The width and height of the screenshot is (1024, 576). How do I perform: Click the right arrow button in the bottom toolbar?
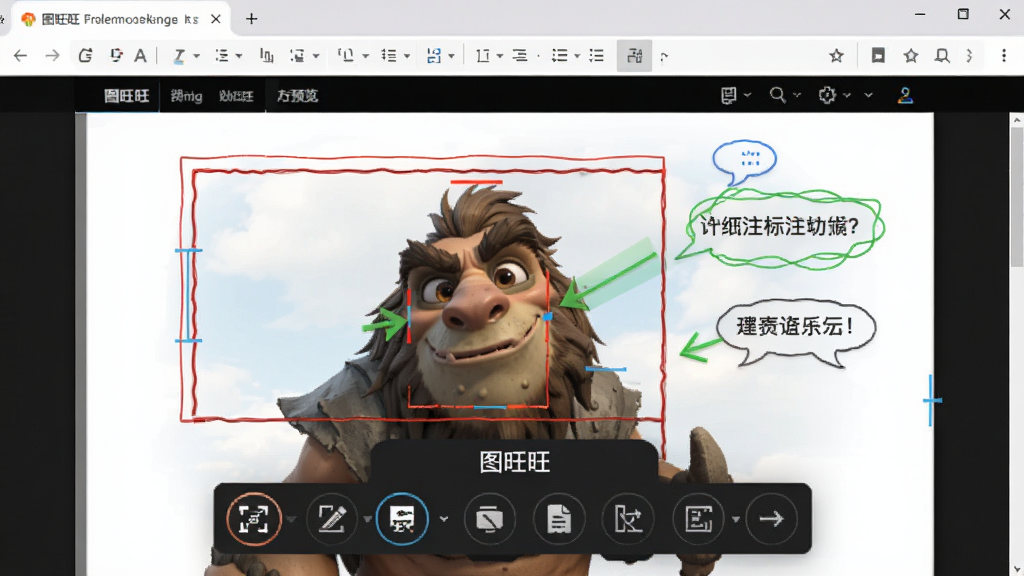[x=771, y=519]
